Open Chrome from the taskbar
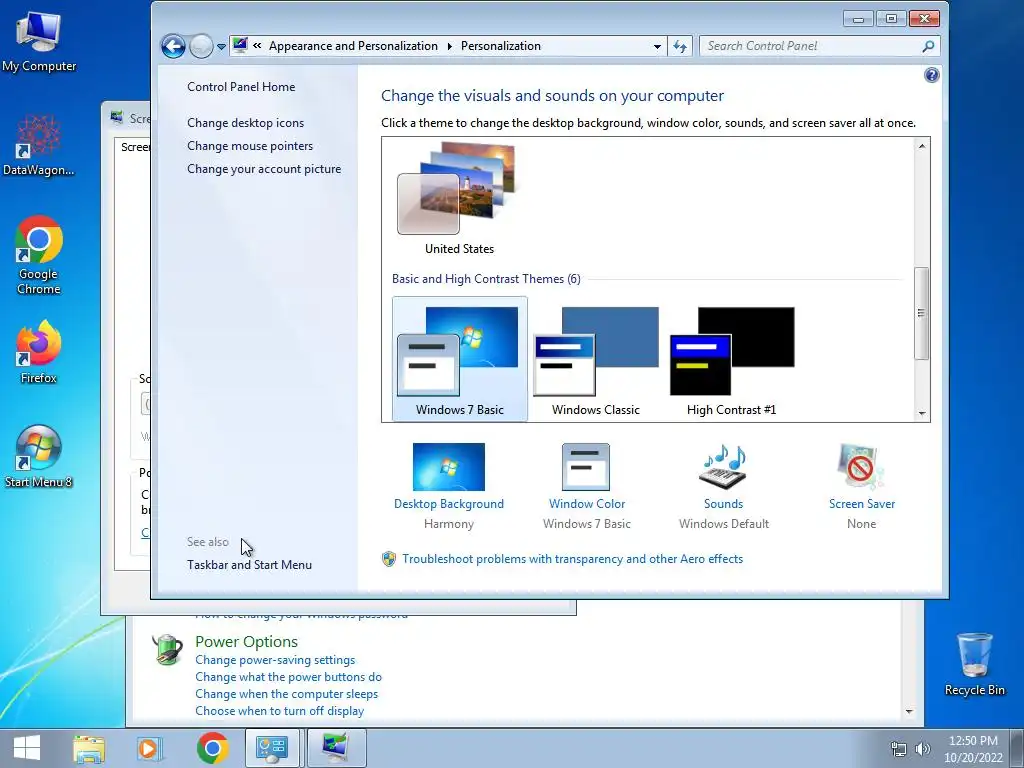The image size is (1024, 768). pos(212,748)
